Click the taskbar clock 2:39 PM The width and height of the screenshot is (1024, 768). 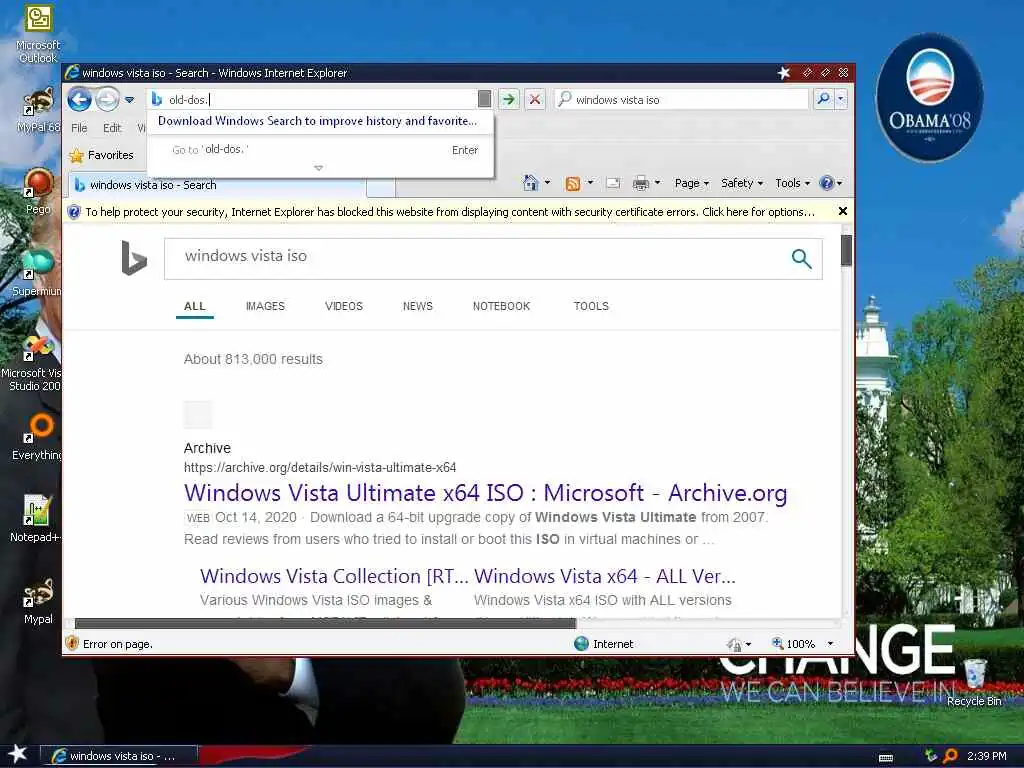coord(986,756)
